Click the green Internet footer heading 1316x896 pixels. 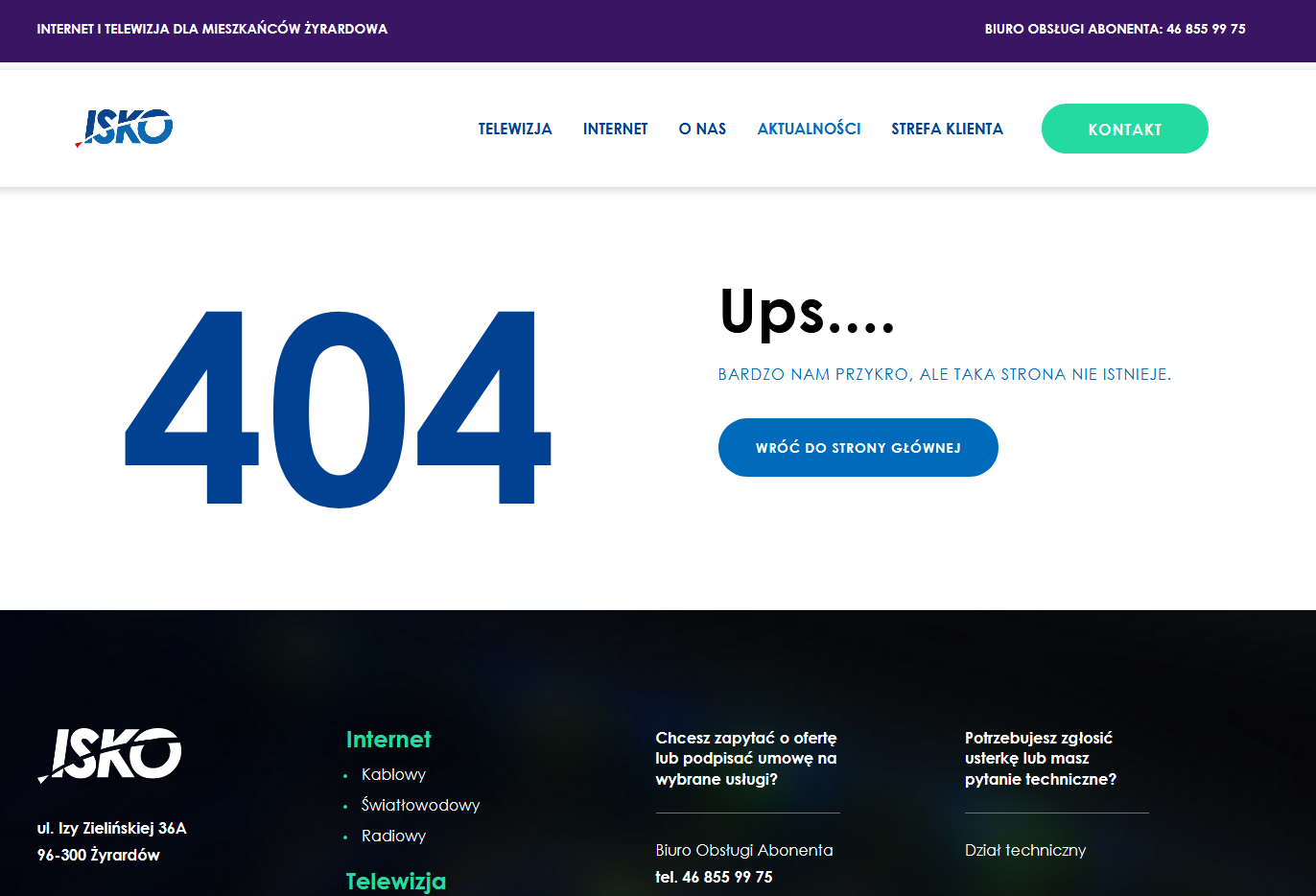tap(388, 740)
